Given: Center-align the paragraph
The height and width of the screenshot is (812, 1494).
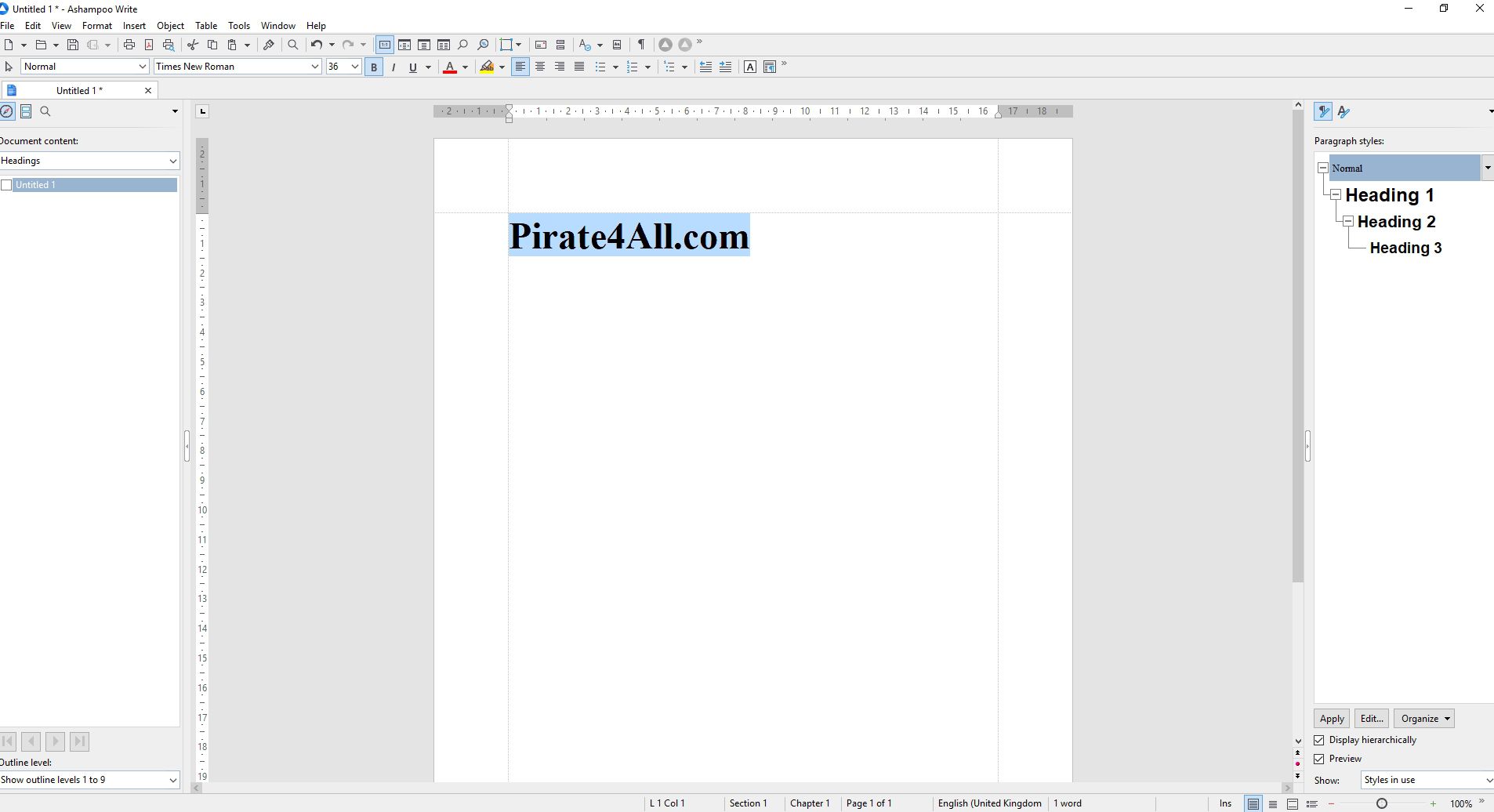Looking at the screenshot, I should coord(540,67).
